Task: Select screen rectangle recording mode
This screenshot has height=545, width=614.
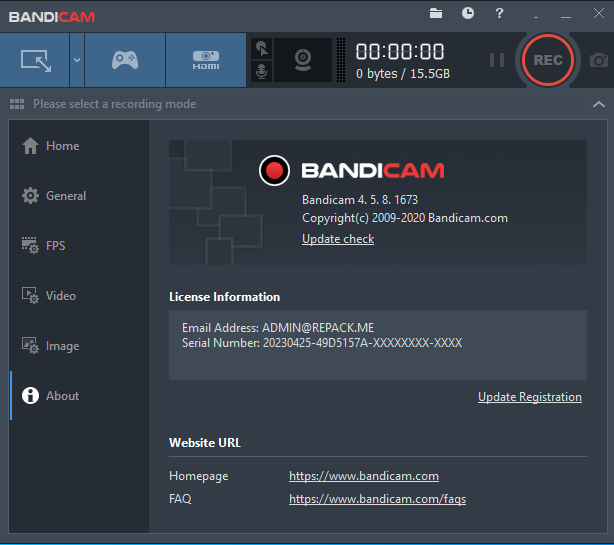Action: pyautogui.click(x=35, y=60)
